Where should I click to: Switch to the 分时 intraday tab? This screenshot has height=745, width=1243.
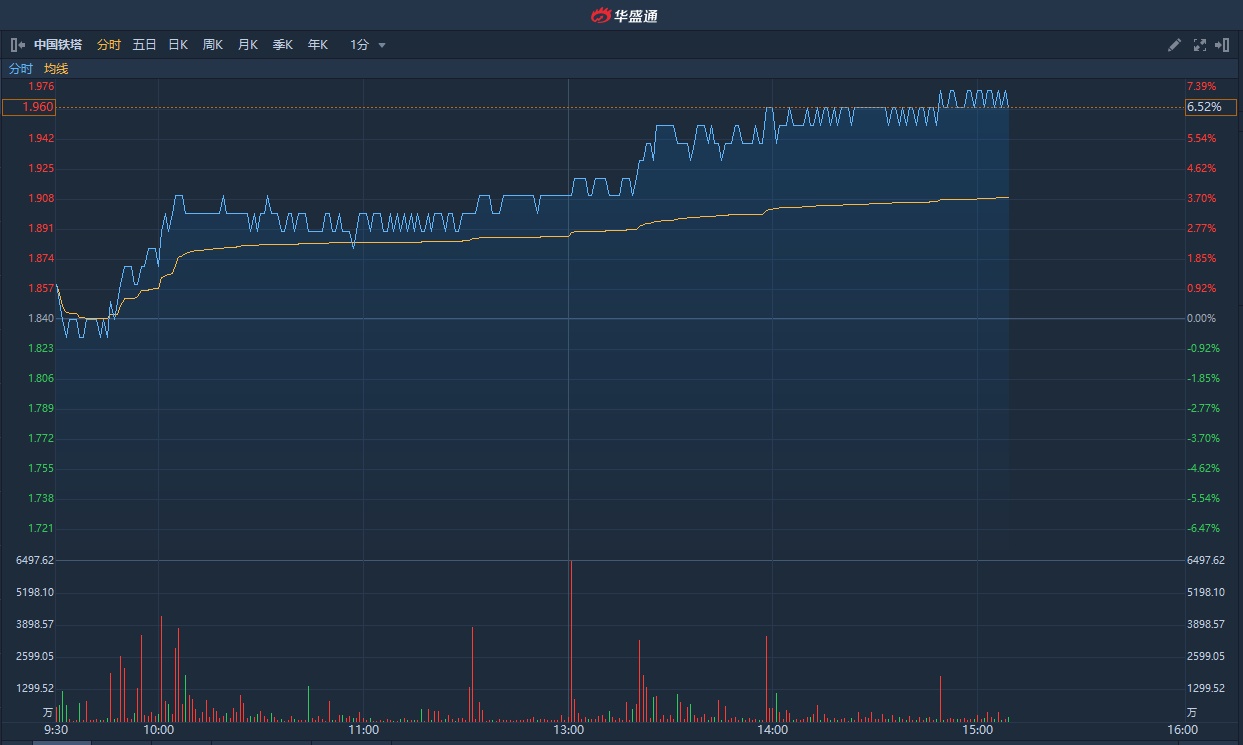(x=108, y=45)
